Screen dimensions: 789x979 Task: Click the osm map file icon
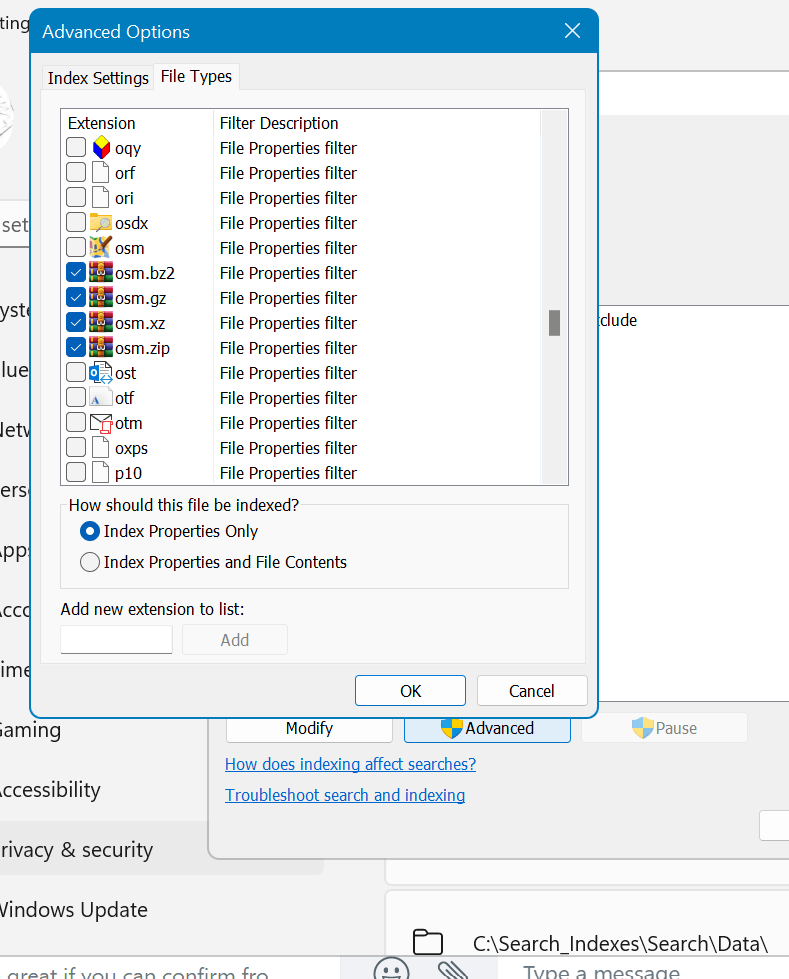tap(100, 247)
